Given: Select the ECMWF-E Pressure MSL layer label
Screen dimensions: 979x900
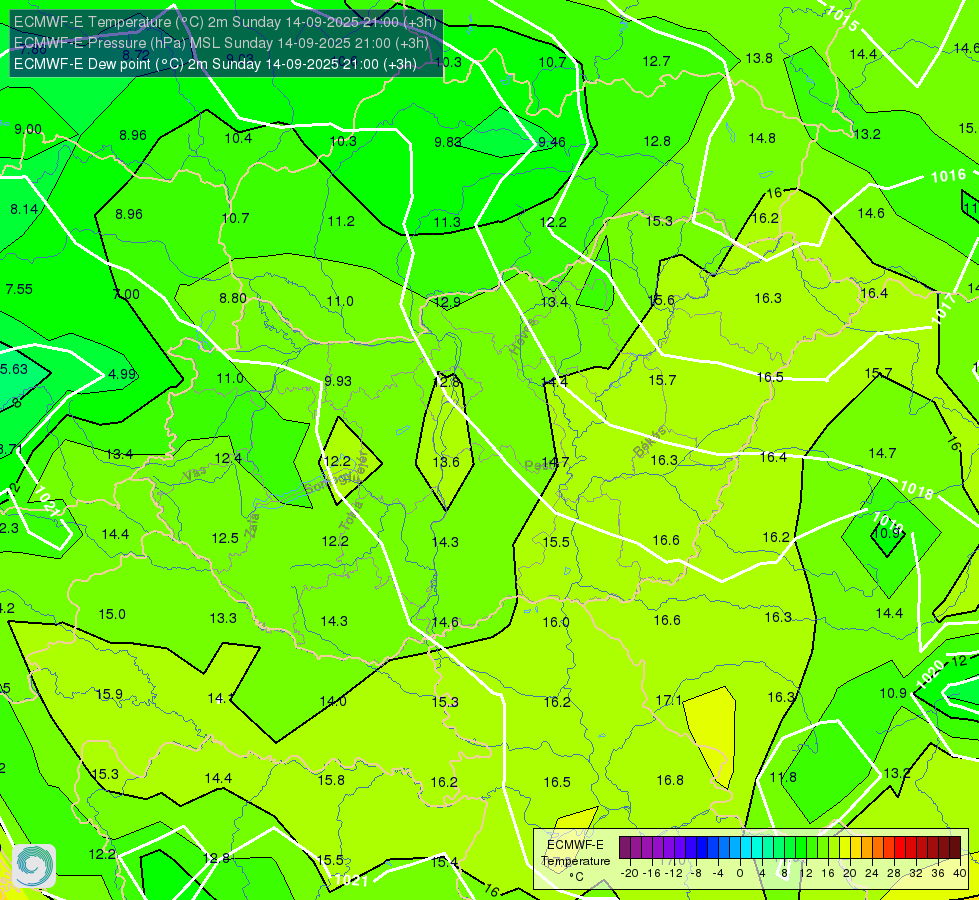Looking at the screenshot, I should point(221,42).
